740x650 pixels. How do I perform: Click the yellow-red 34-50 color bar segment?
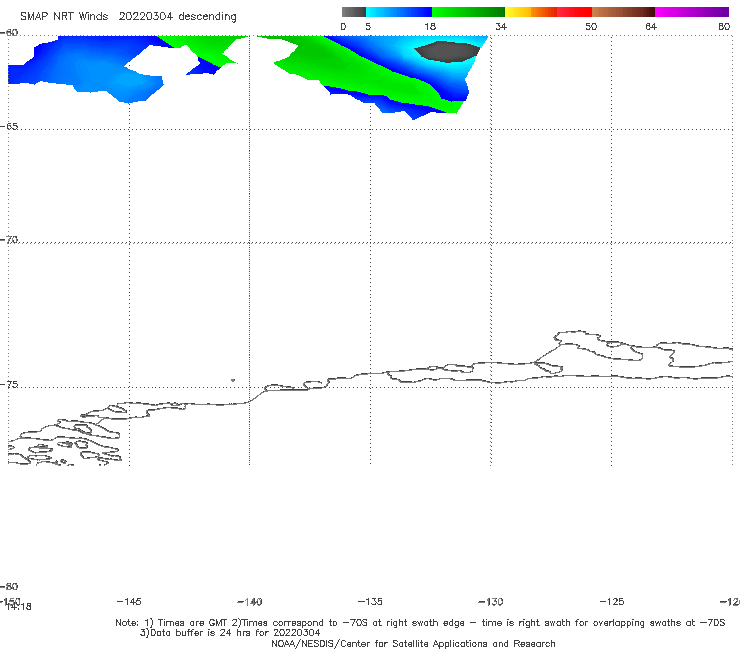[548, 12]
